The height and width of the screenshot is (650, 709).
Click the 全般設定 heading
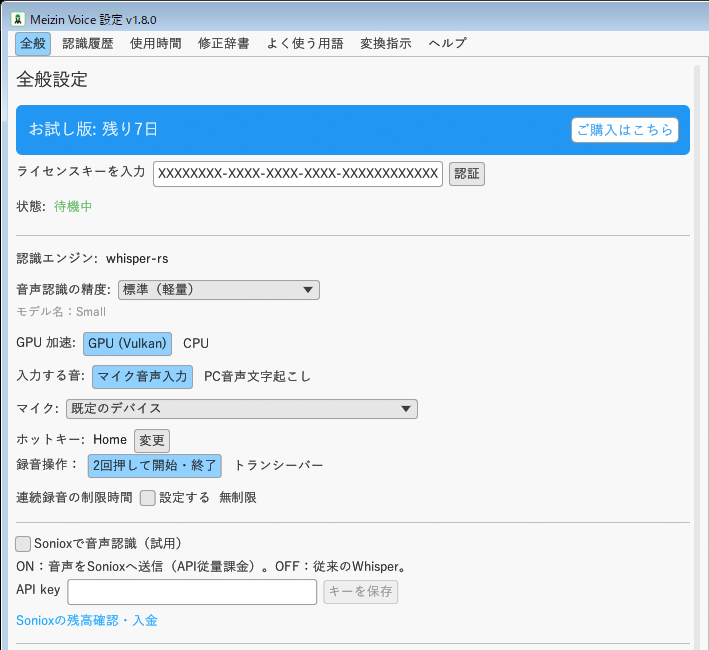tap(52, 80)
